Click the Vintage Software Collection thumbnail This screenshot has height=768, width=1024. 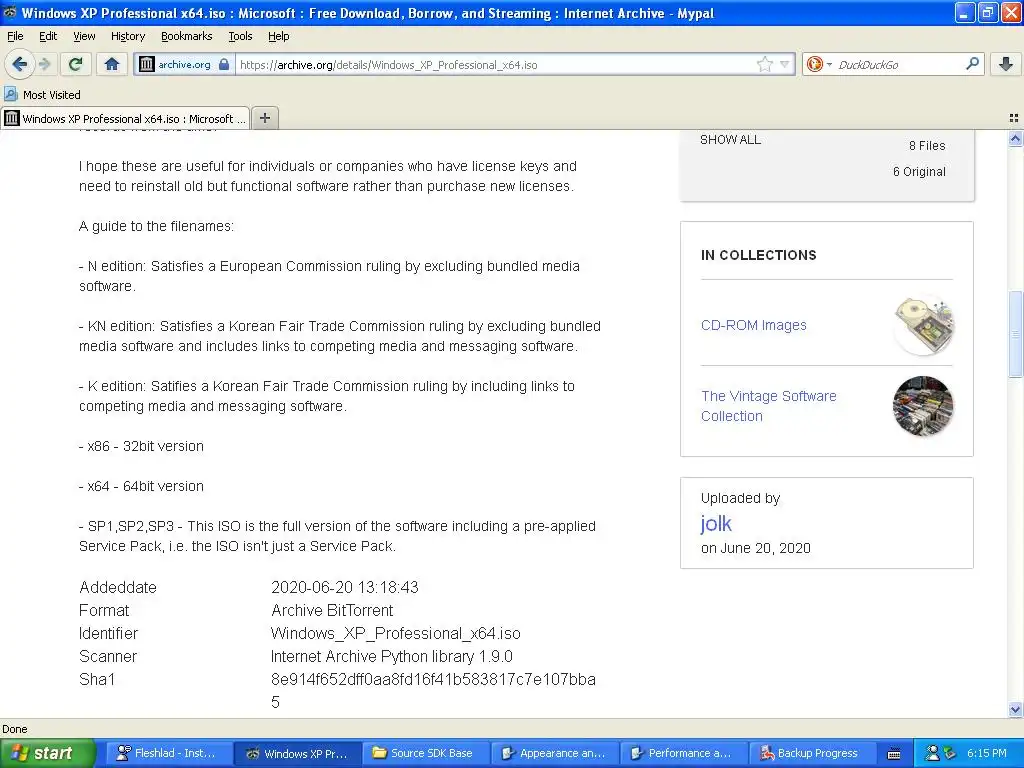point(922,406)
